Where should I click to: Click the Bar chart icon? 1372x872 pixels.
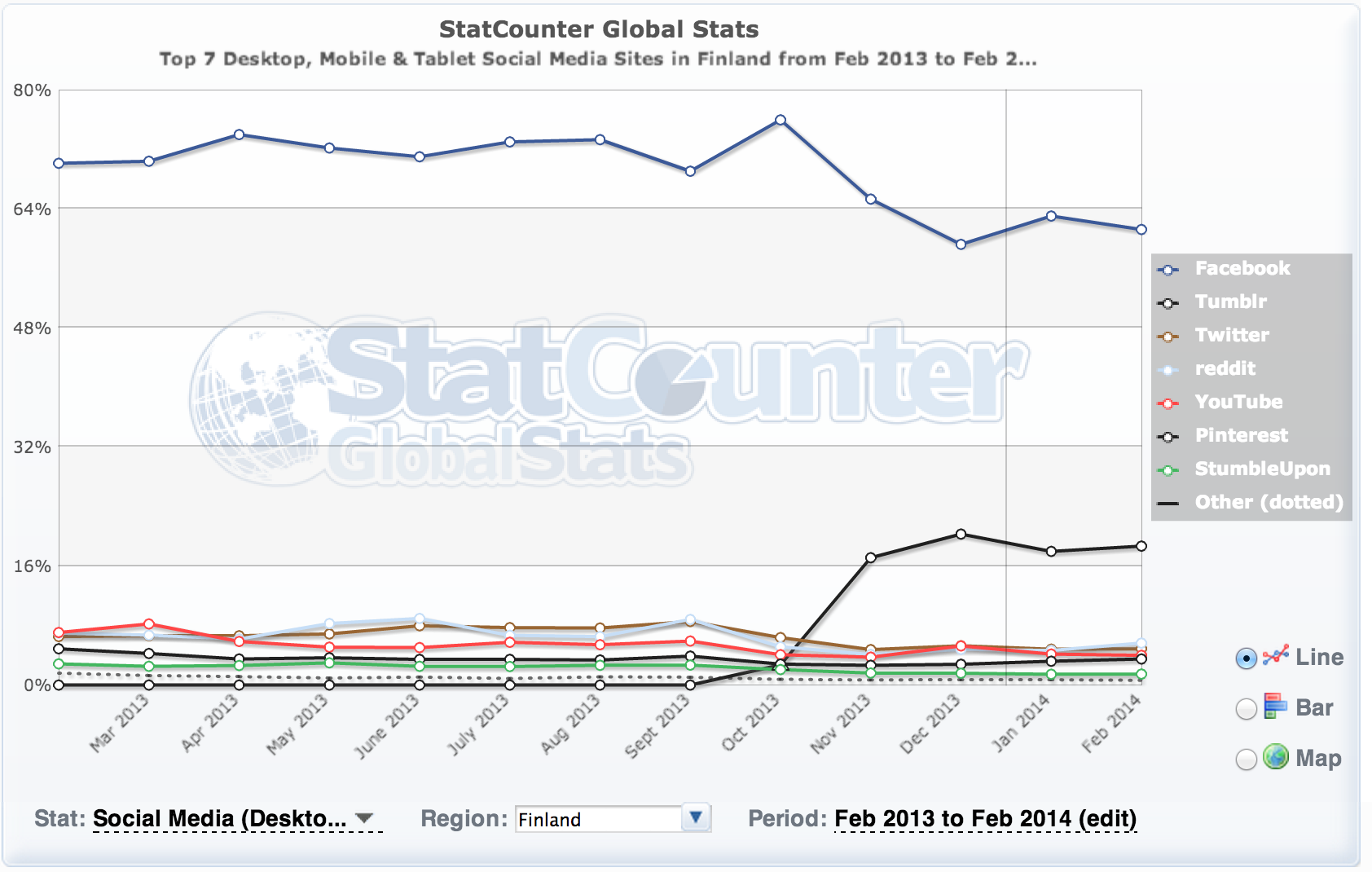1276,707
